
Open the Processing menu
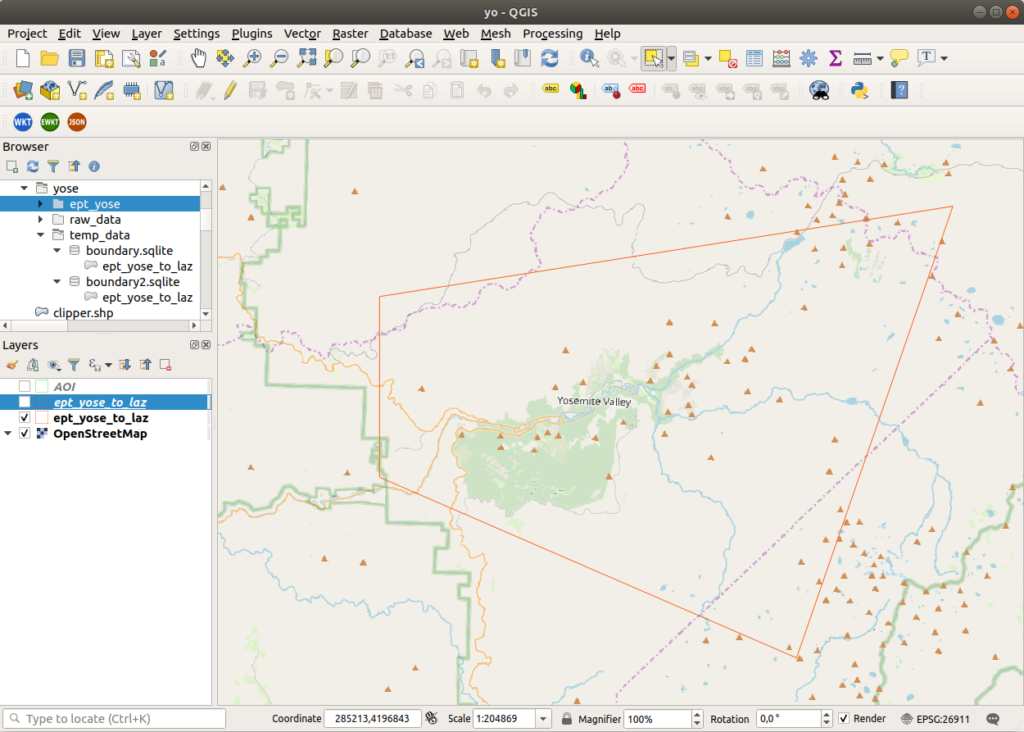552,33
